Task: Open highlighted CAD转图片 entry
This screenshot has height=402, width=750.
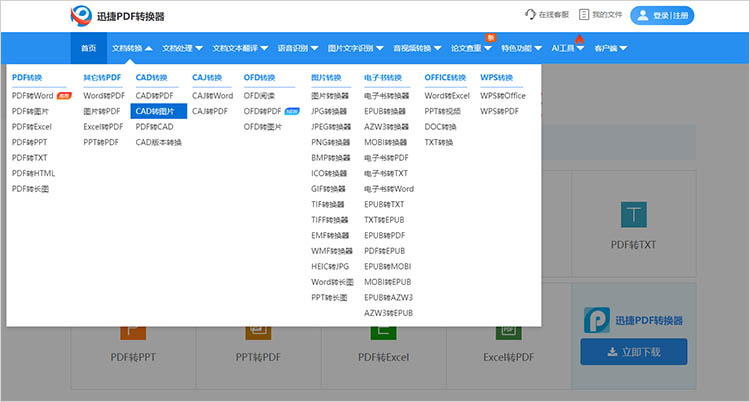Action: [159, 111]
